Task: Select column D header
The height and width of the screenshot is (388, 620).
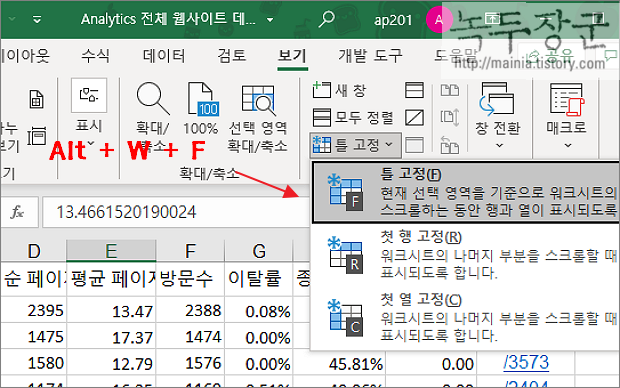Action: pos(34,251)
